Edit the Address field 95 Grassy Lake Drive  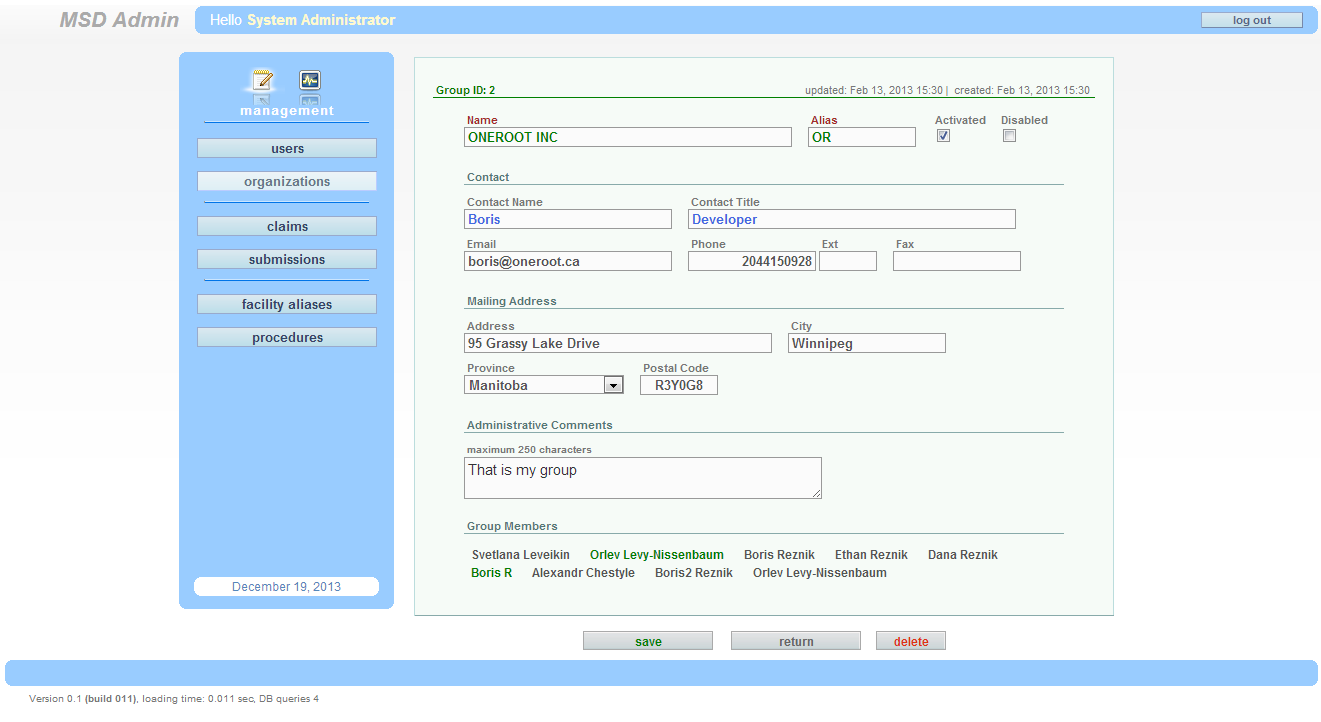point(618,343)
